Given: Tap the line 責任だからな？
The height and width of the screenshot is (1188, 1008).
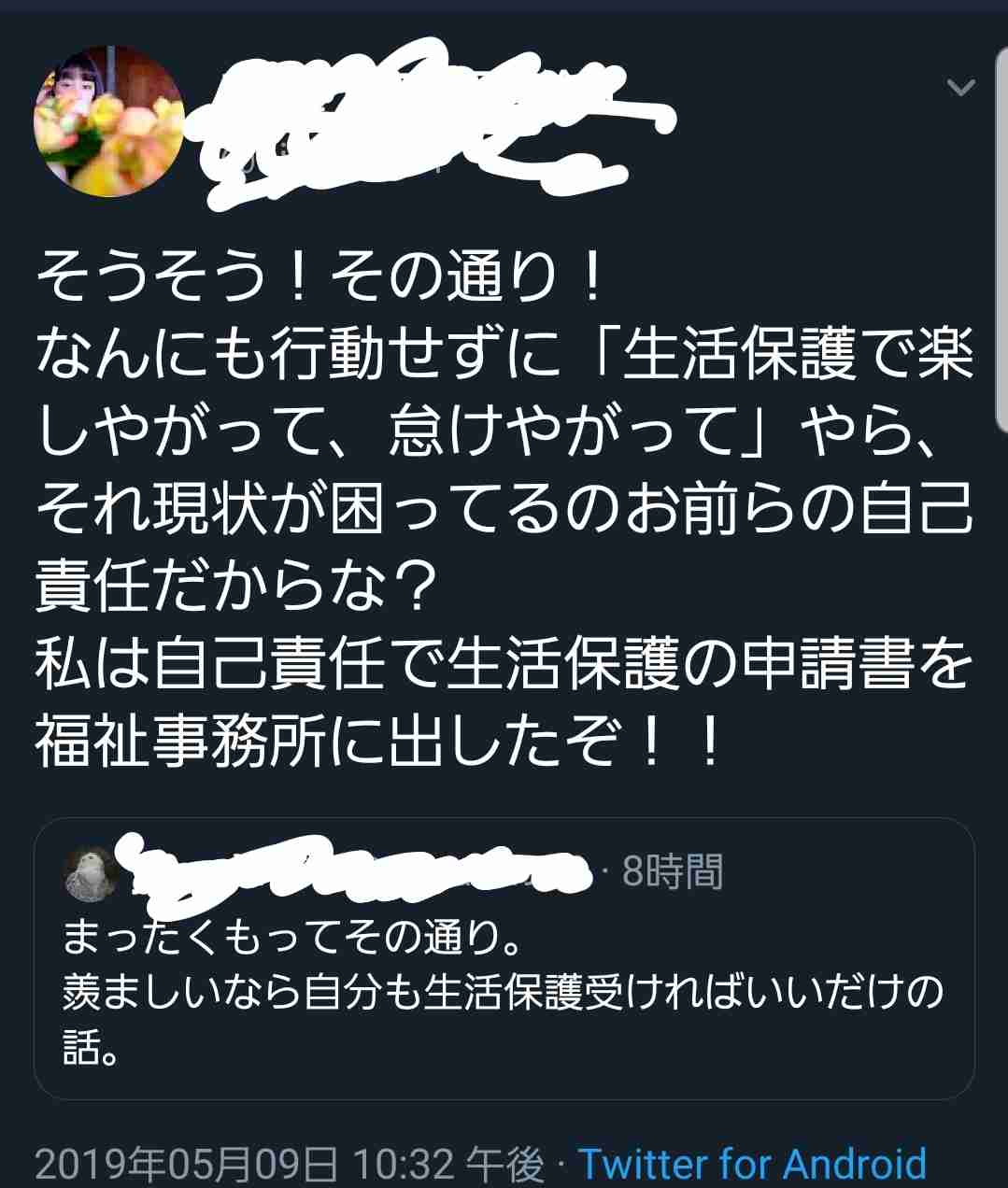Looking at the screenshot, I should click(237, 588).
